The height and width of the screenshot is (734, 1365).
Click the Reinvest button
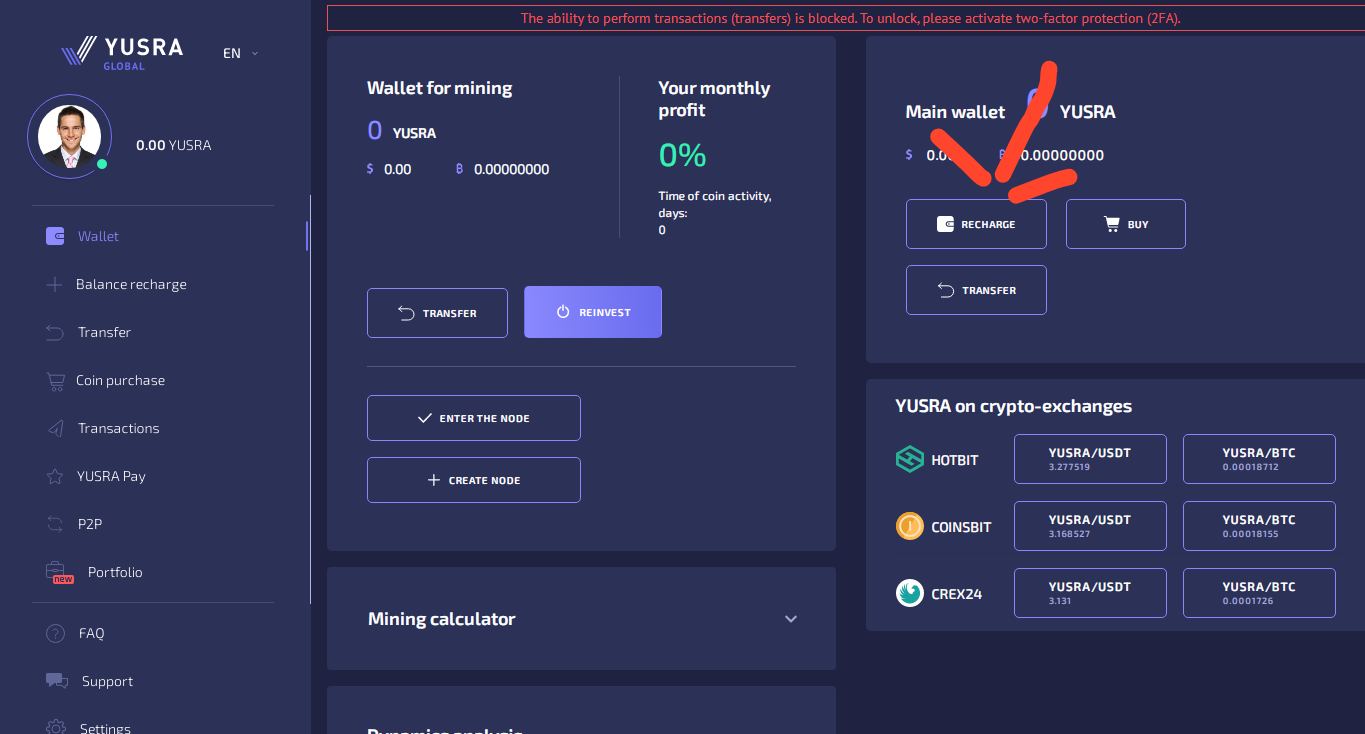[593, 312]
